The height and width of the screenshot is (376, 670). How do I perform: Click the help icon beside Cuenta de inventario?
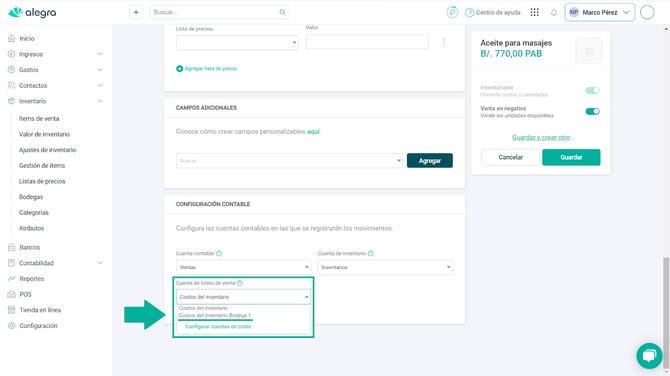(370, 253)
